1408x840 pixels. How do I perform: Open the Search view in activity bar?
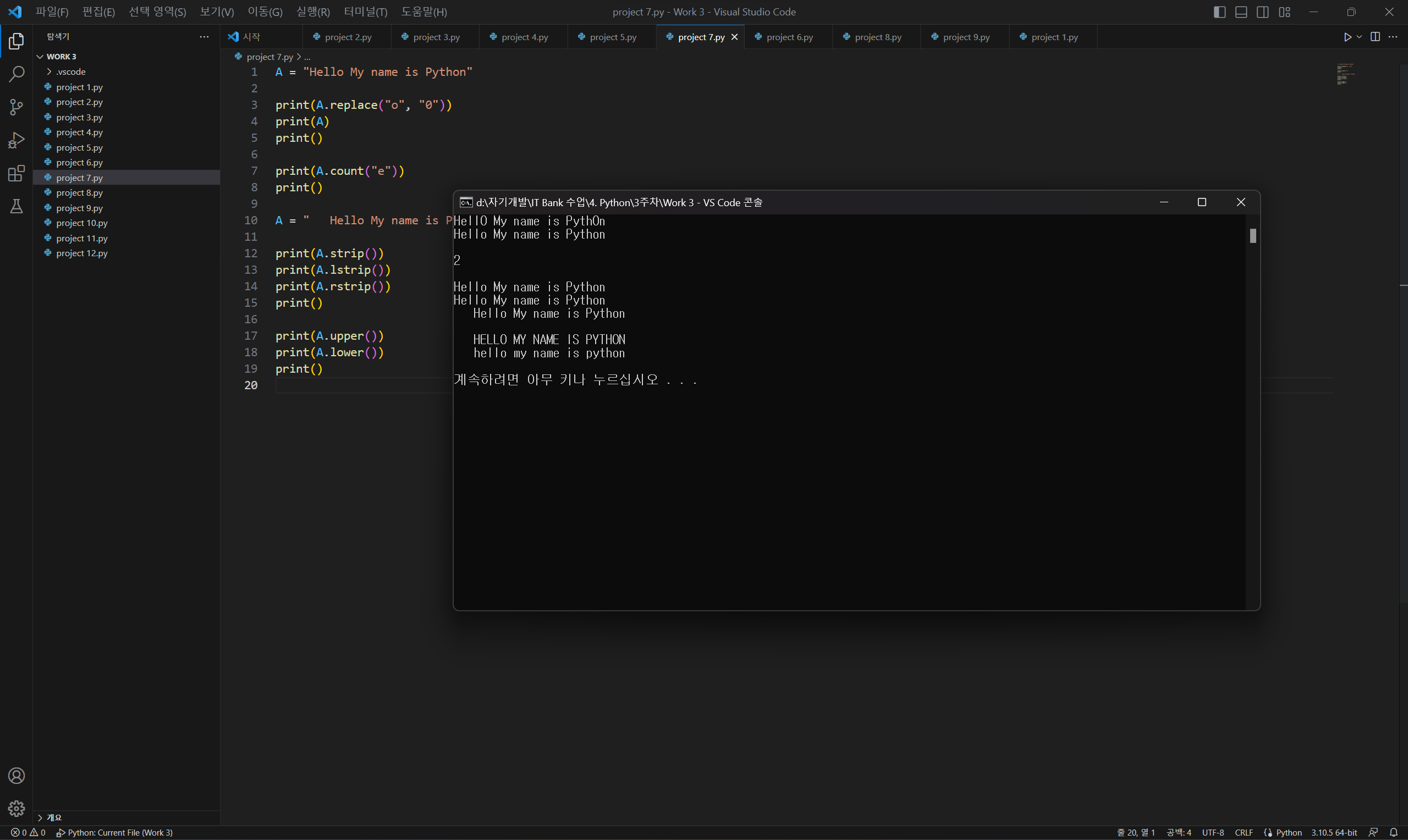16,74
